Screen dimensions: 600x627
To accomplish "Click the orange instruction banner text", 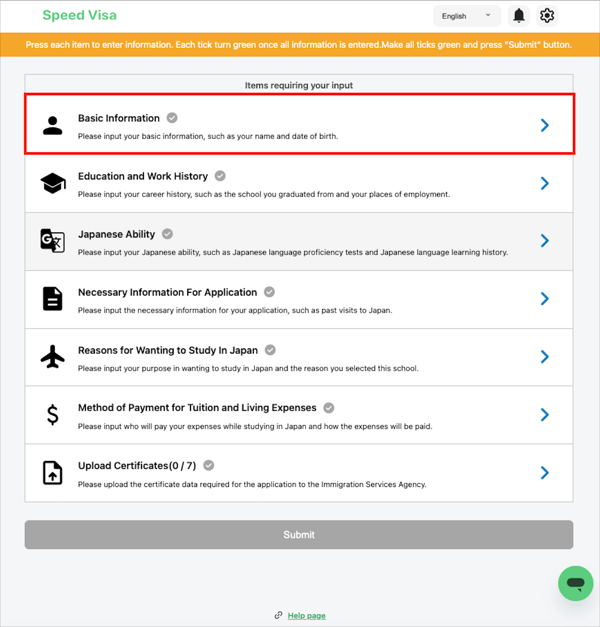I will pyautogui.click(x=299, y=45).
